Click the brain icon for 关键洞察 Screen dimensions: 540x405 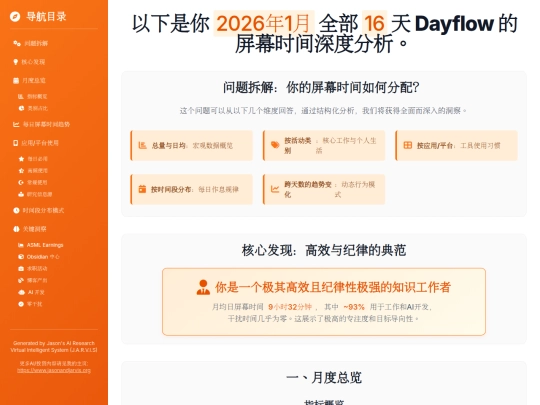coord(16,229)
